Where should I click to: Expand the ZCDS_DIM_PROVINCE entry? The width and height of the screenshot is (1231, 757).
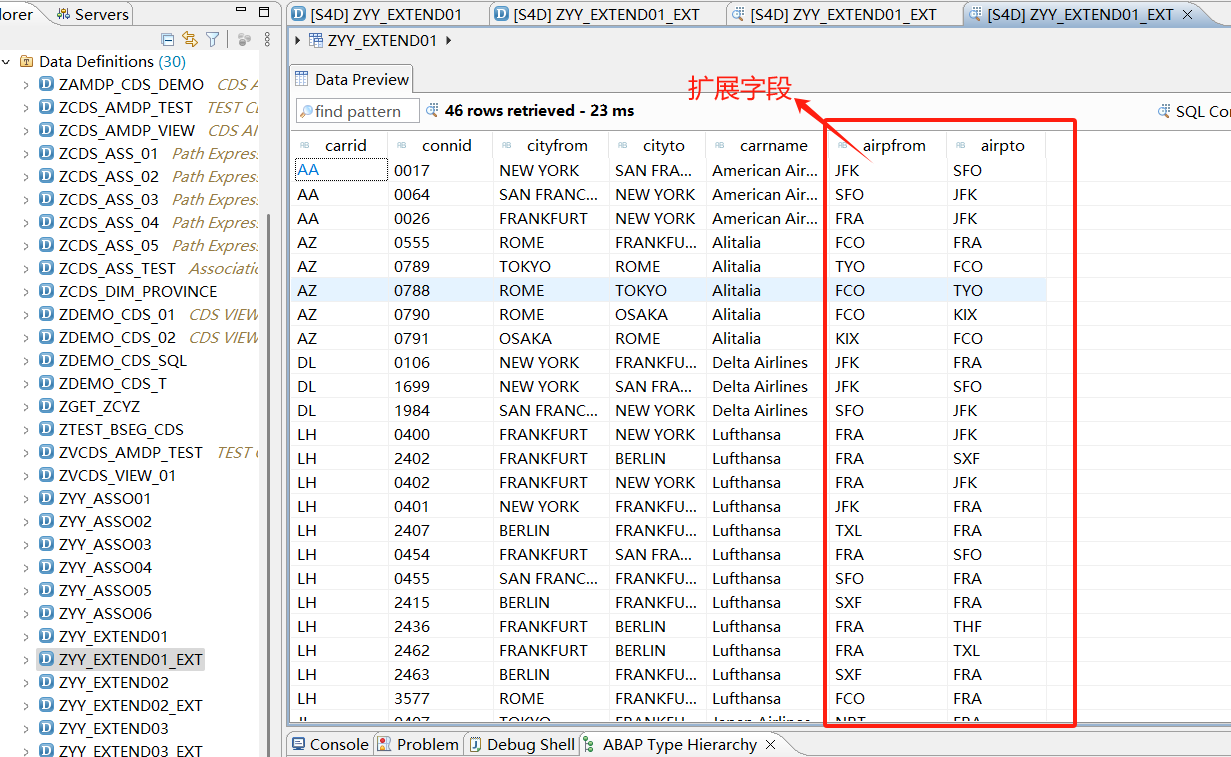26,291
